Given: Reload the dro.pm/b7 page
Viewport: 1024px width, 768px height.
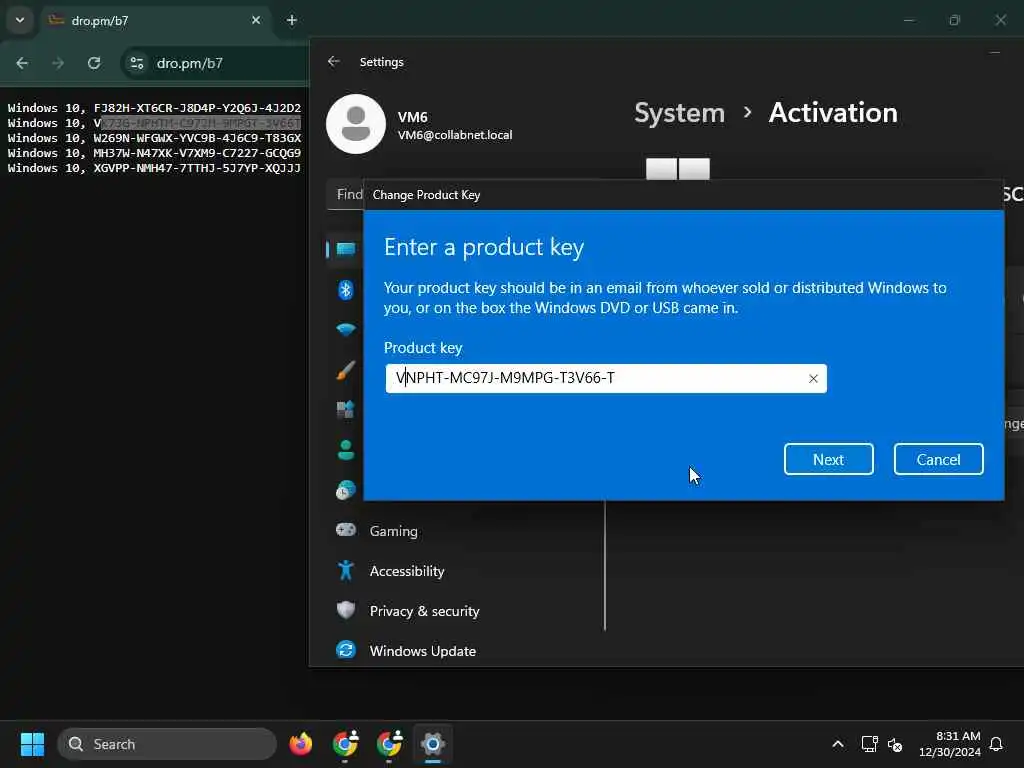Looking at the screenshot, I should click(x=94, y=63).
